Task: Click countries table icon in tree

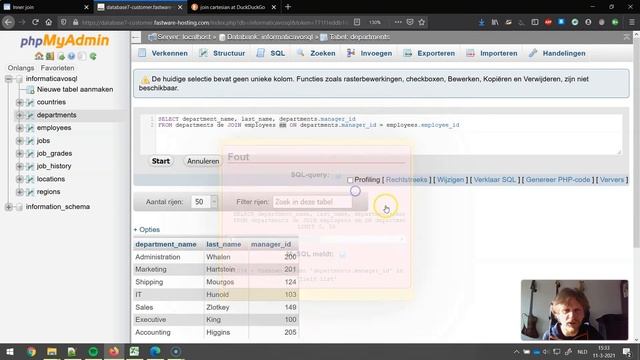Action: (30, 102)
